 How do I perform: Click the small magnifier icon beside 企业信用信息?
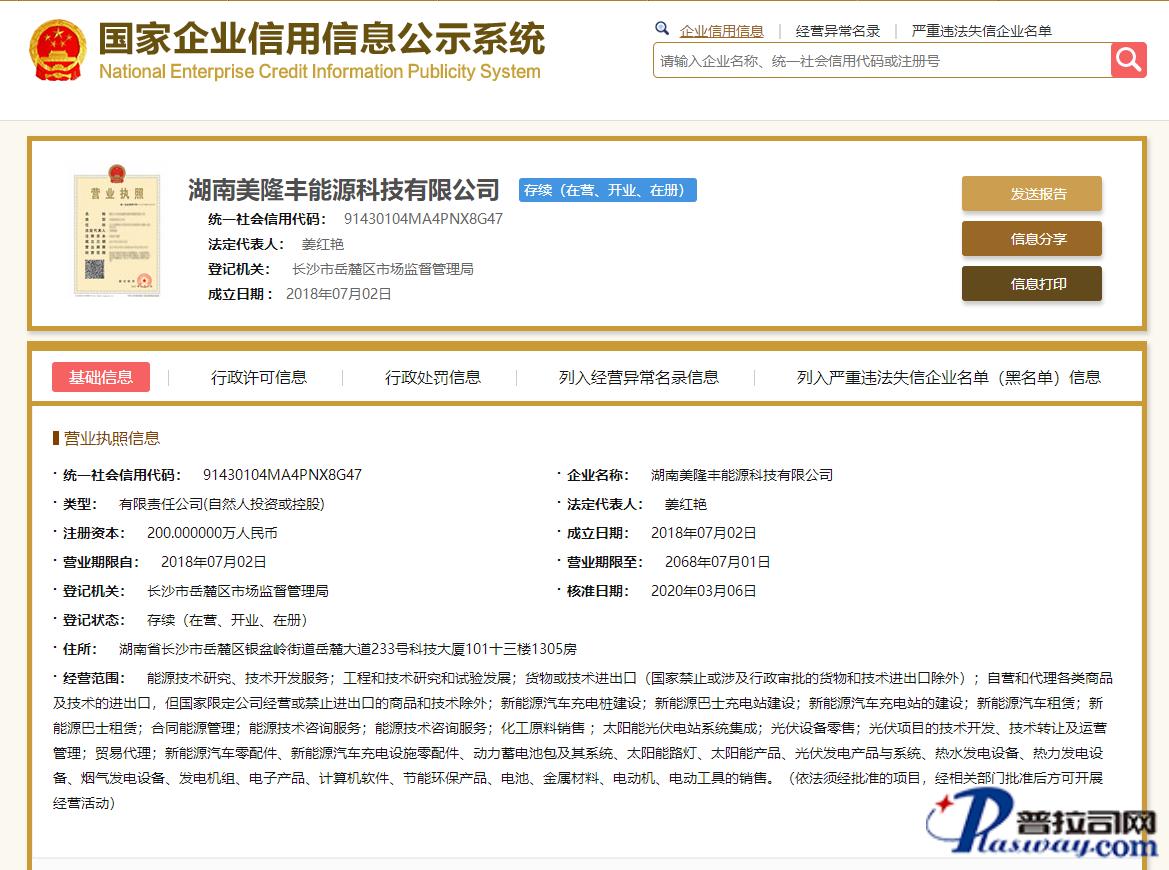click(662, 29)
